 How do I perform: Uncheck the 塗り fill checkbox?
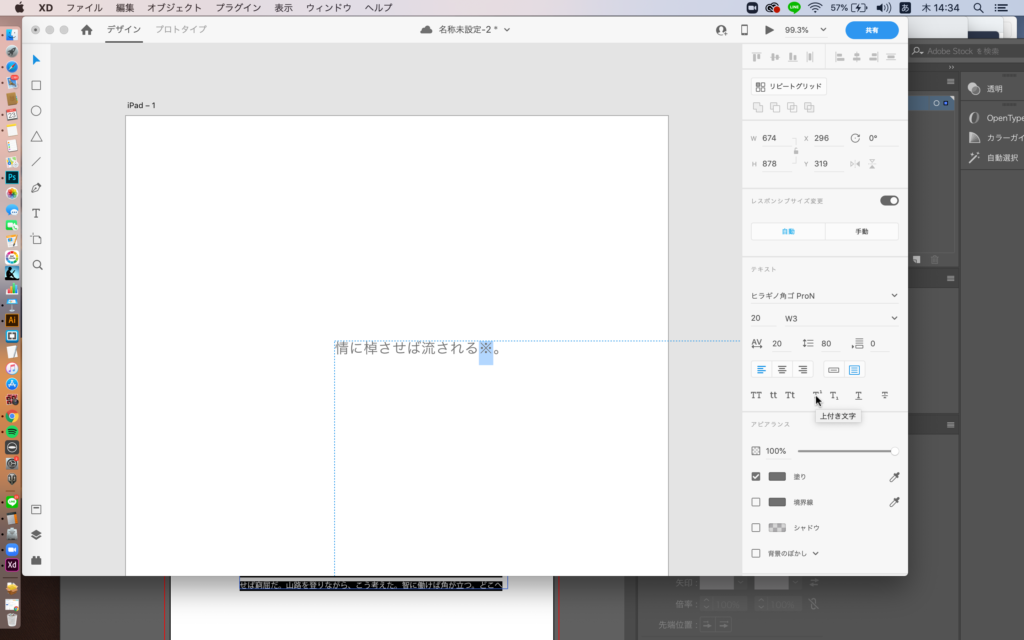click(x=756, y=477)
